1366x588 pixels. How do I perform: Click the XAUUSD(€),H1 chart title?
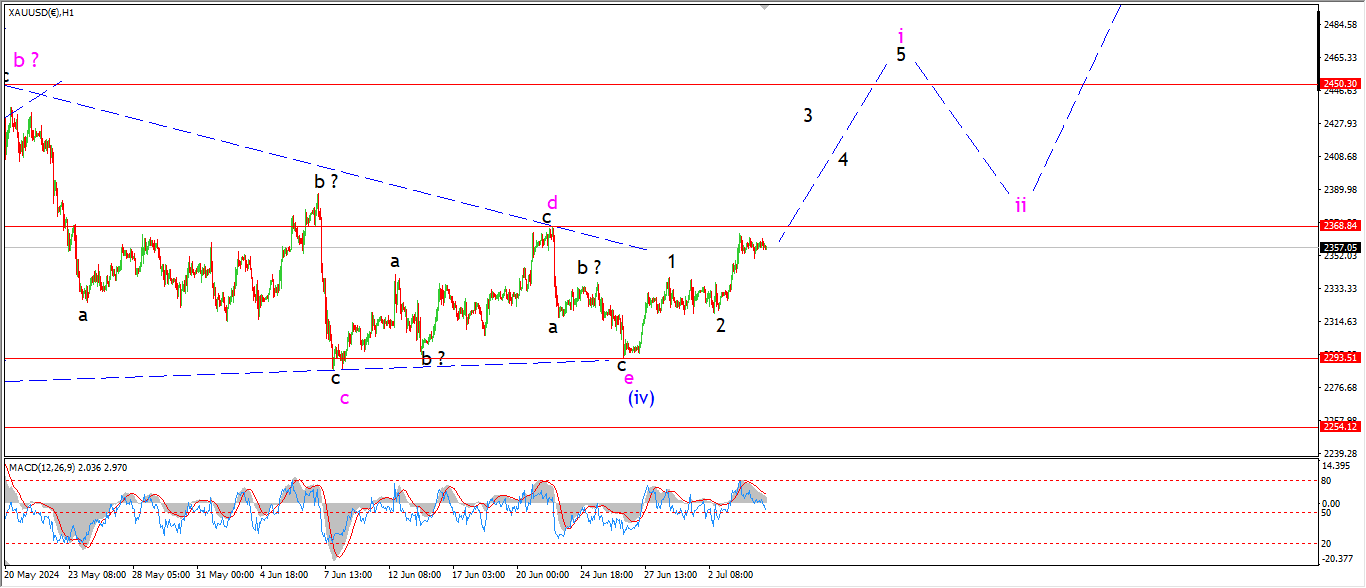pyautogui.click(x=40, y=12)
